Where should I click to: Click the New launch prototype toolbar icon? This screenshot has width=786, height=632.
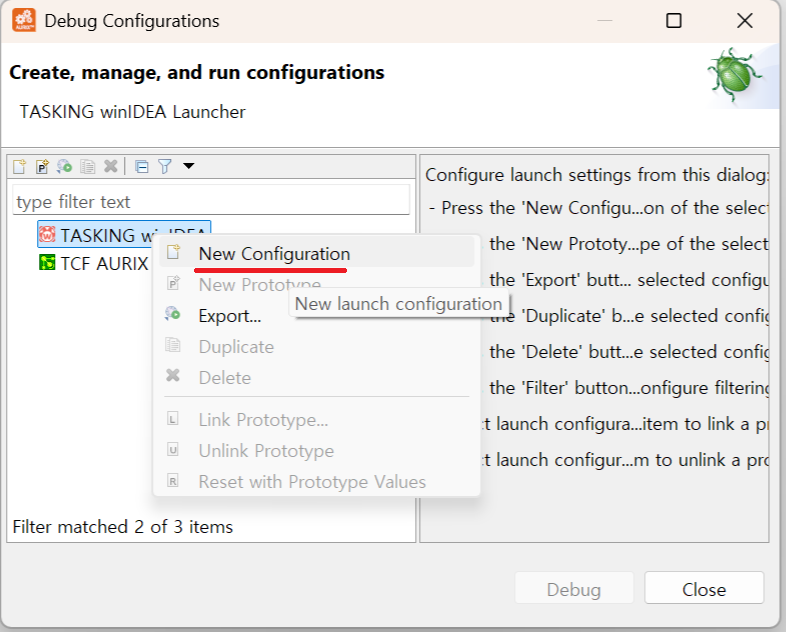point(42,167)
